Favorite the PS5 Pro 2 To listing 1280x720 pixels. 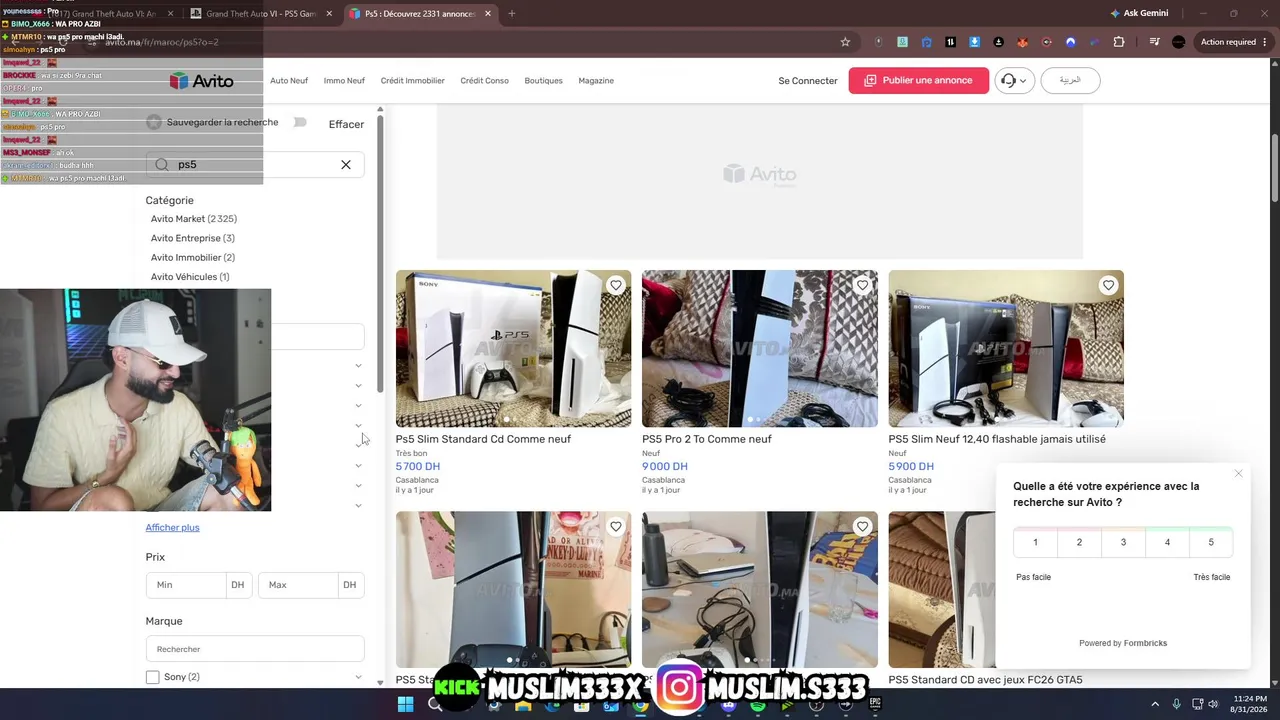click(x=862, y=286)
